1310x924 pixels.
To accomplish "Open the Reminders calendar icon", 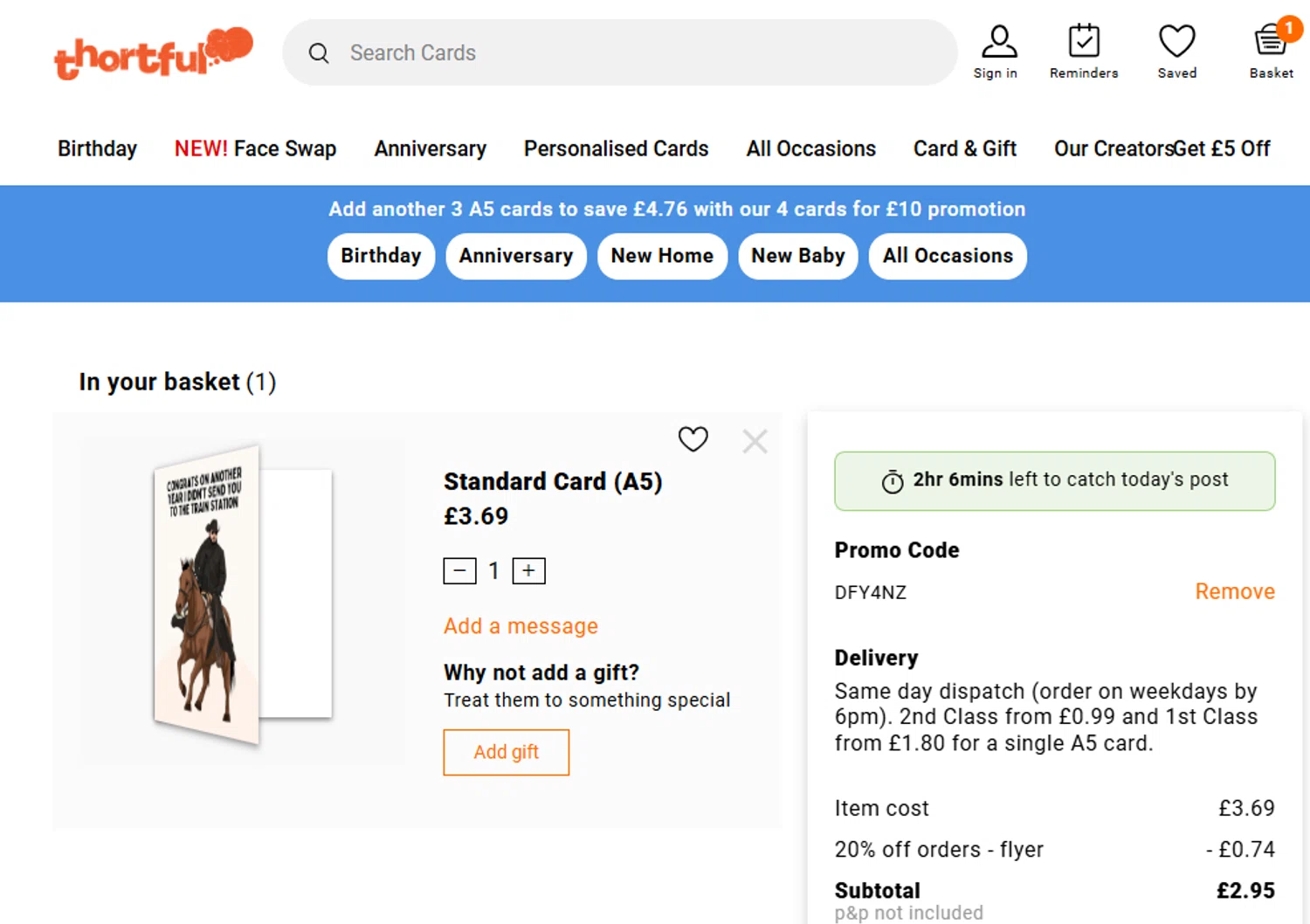I will [1084, 52].
